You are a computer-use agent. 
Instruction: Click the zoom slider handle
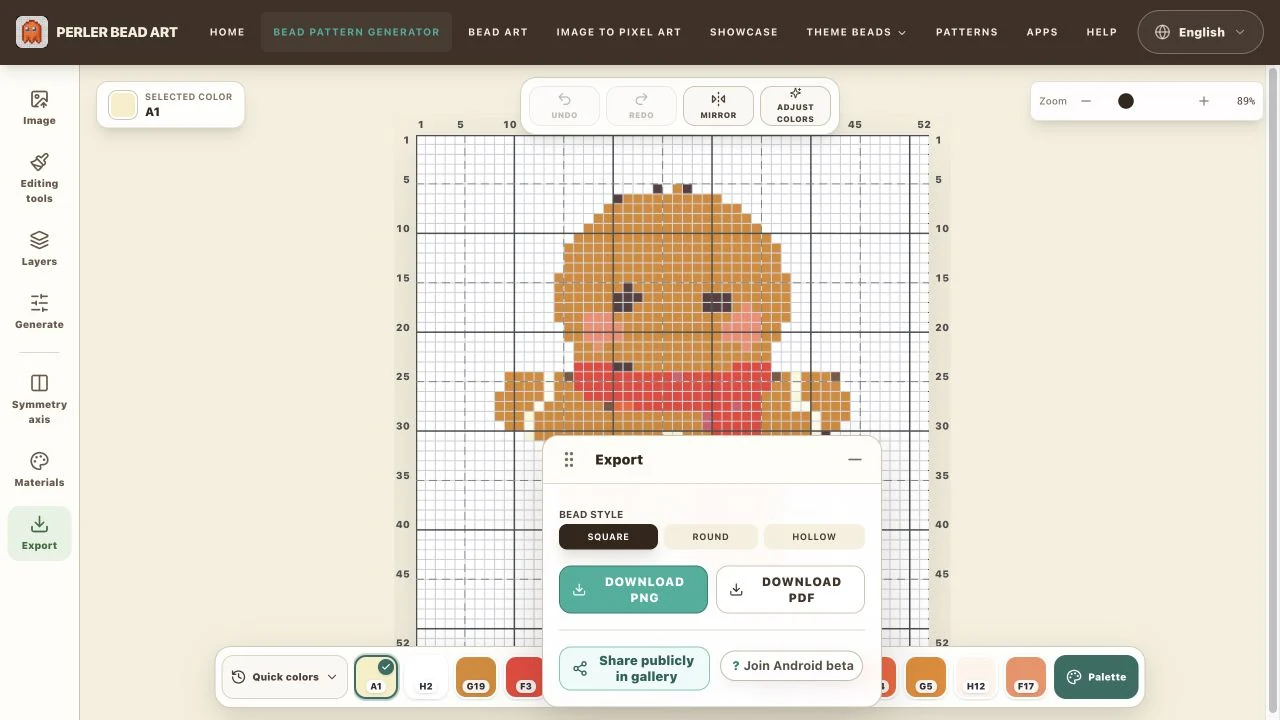1126,101
